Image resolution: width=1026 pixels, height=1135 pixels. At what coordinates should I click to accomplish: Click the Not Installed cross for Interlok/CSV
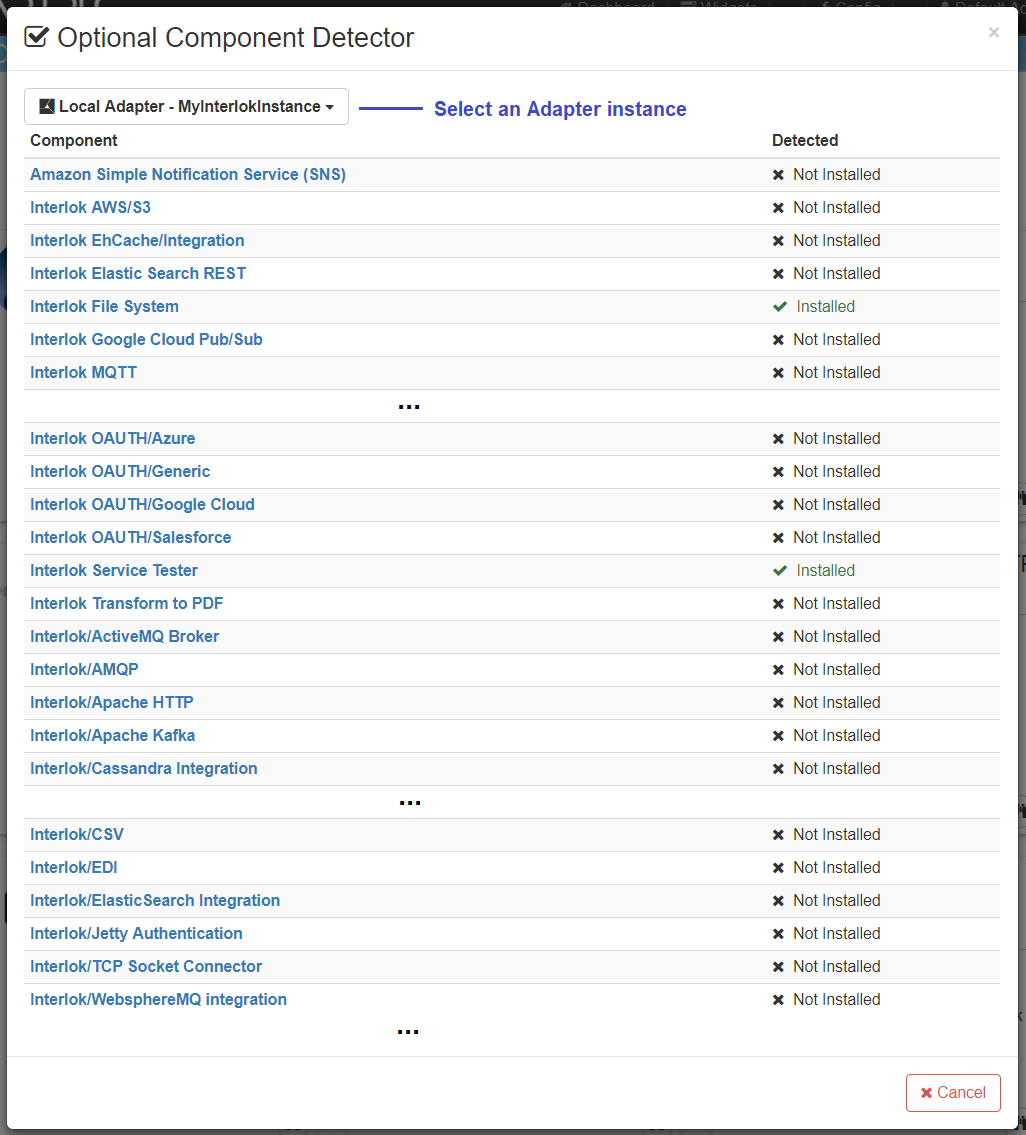pyautogui.click(x=778, y=835)
